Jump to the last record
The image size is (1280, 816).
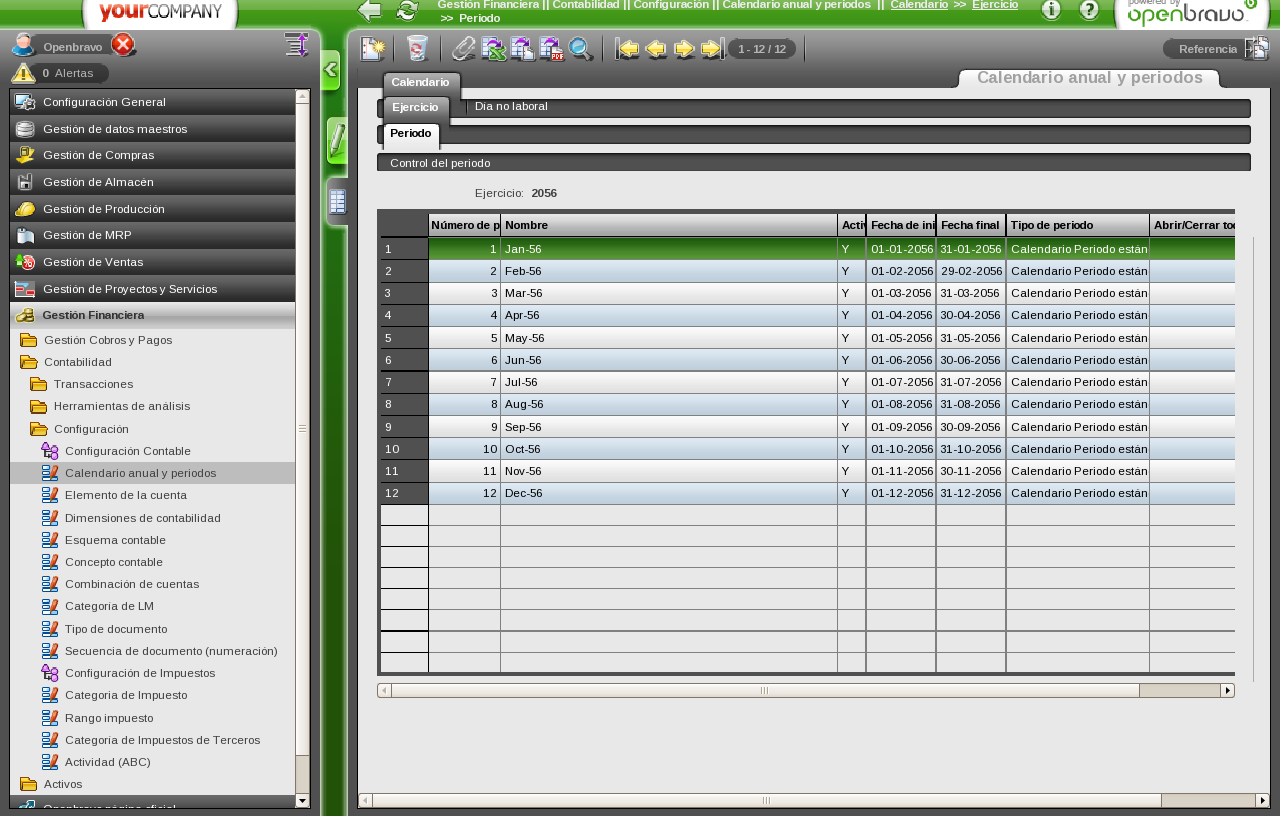[x=713, y=48]
